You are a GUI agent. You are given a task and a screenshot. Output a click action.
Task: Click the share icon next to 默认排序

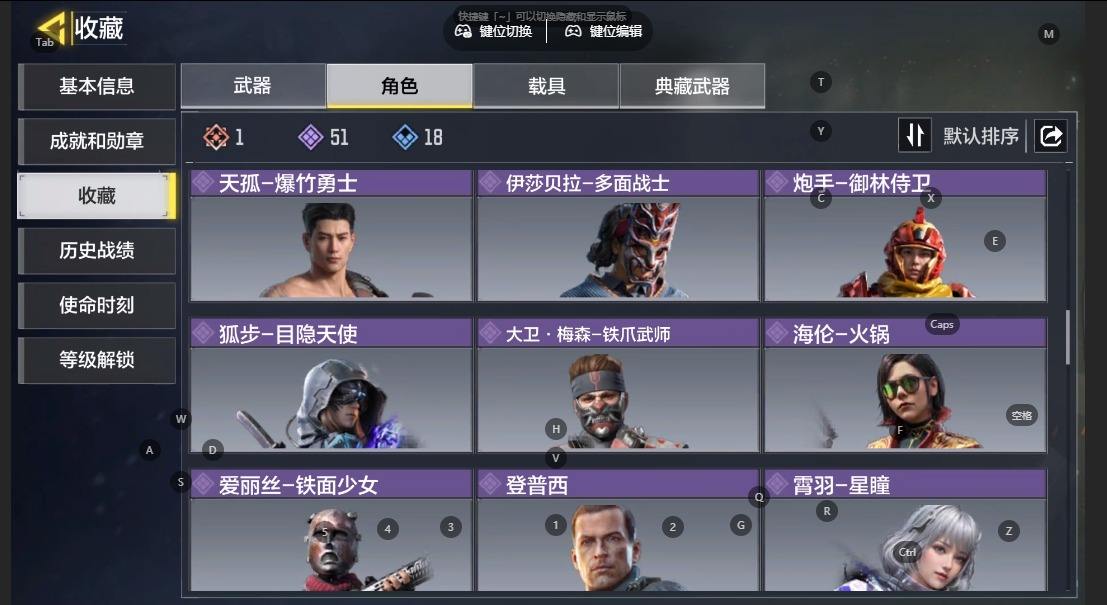(x=1051, y=136)
